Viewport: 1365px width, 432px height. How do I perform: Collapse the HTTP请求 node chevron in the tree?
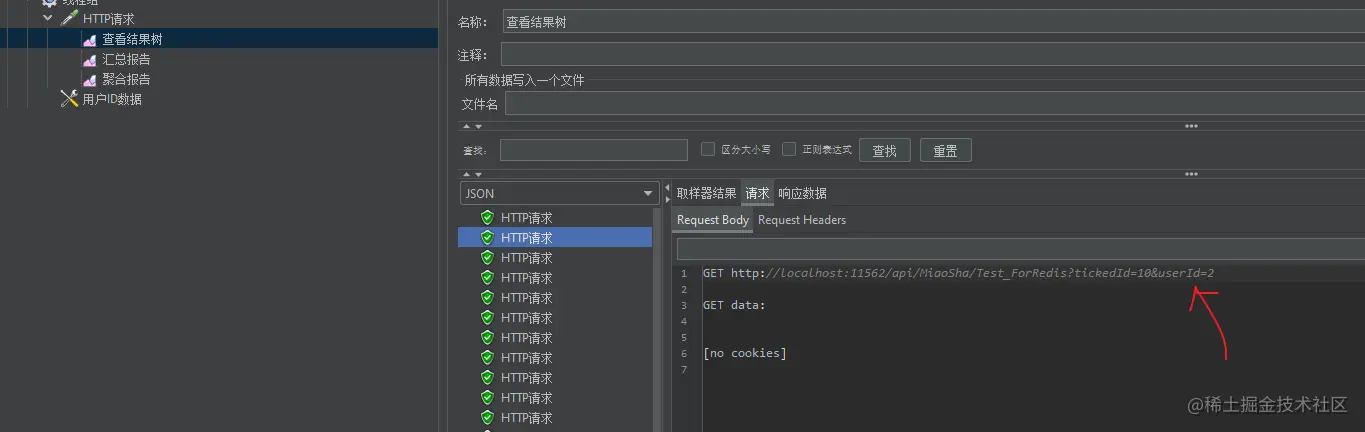[47, 19]
